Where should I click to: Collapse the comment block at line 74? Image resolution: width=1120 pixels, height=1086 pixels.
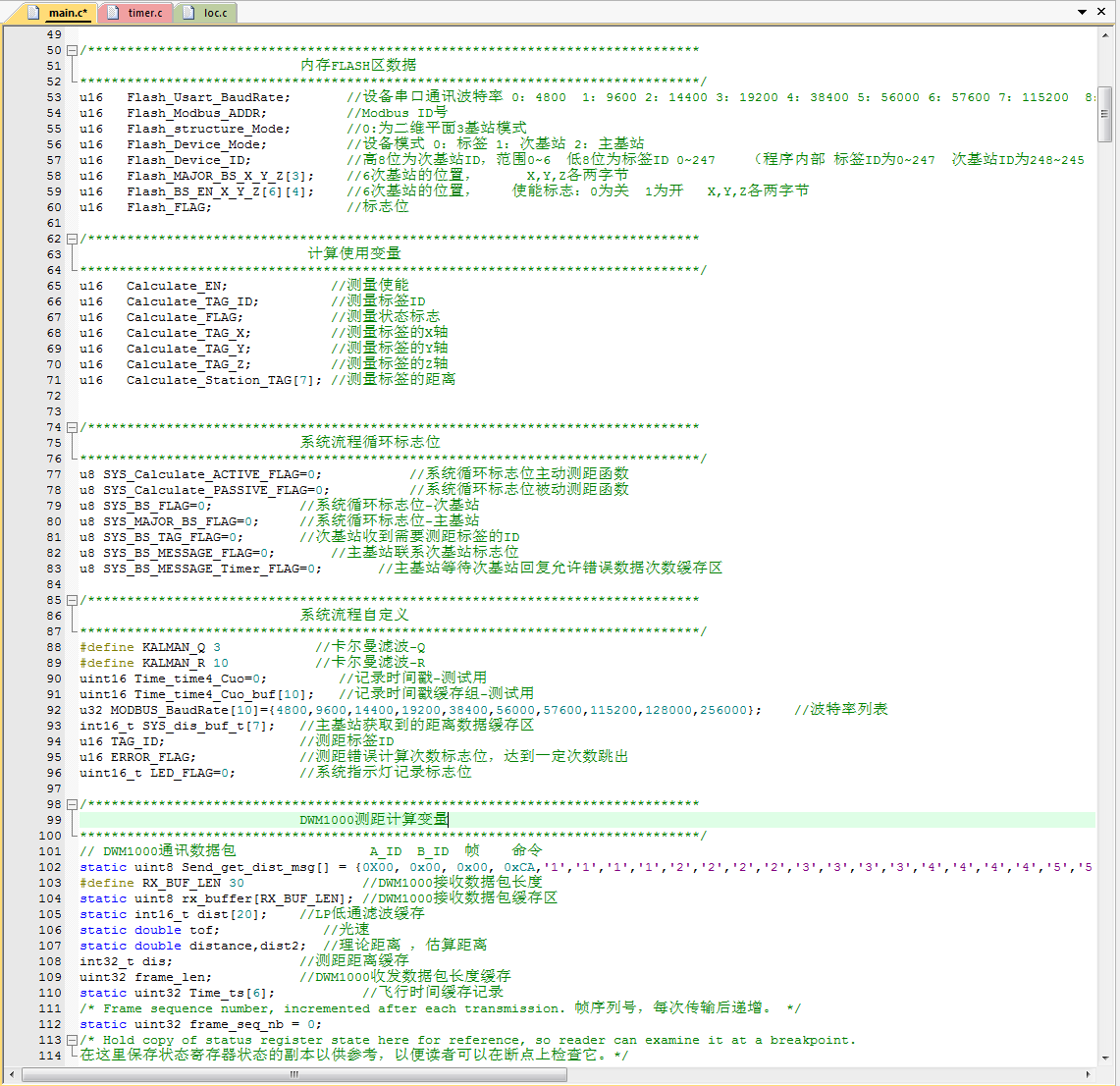[72, 427]
